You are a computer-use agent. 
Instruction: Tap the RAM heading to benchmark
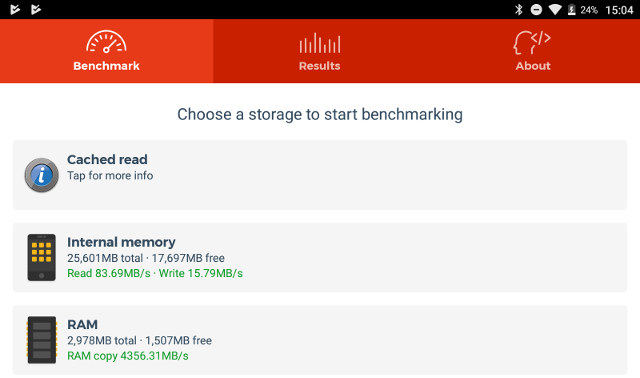82,325
